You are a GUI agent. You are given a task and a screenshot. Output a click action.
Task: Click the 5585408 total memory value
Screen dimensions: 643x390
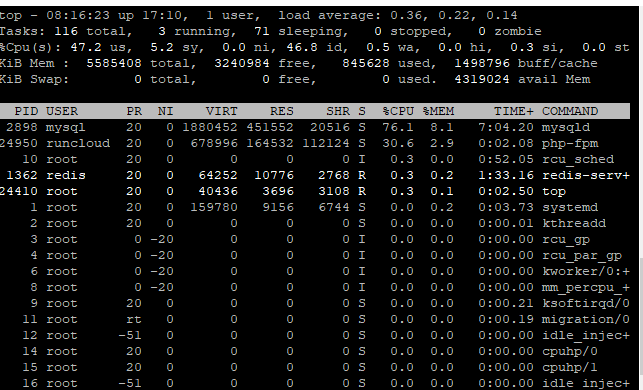[x=114, y=64]
